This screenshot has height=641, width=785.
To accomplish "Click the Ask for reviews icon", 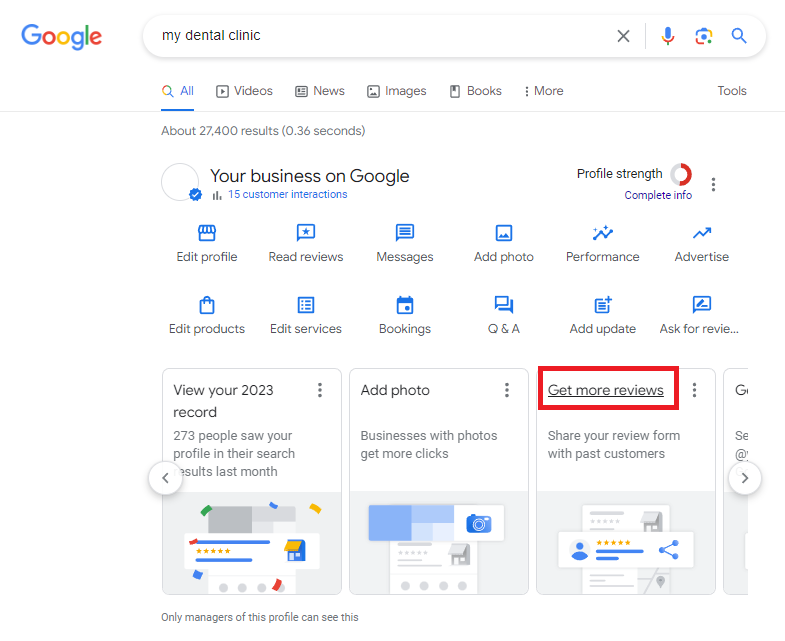I will pyautogui.click(x=702, y=304).
